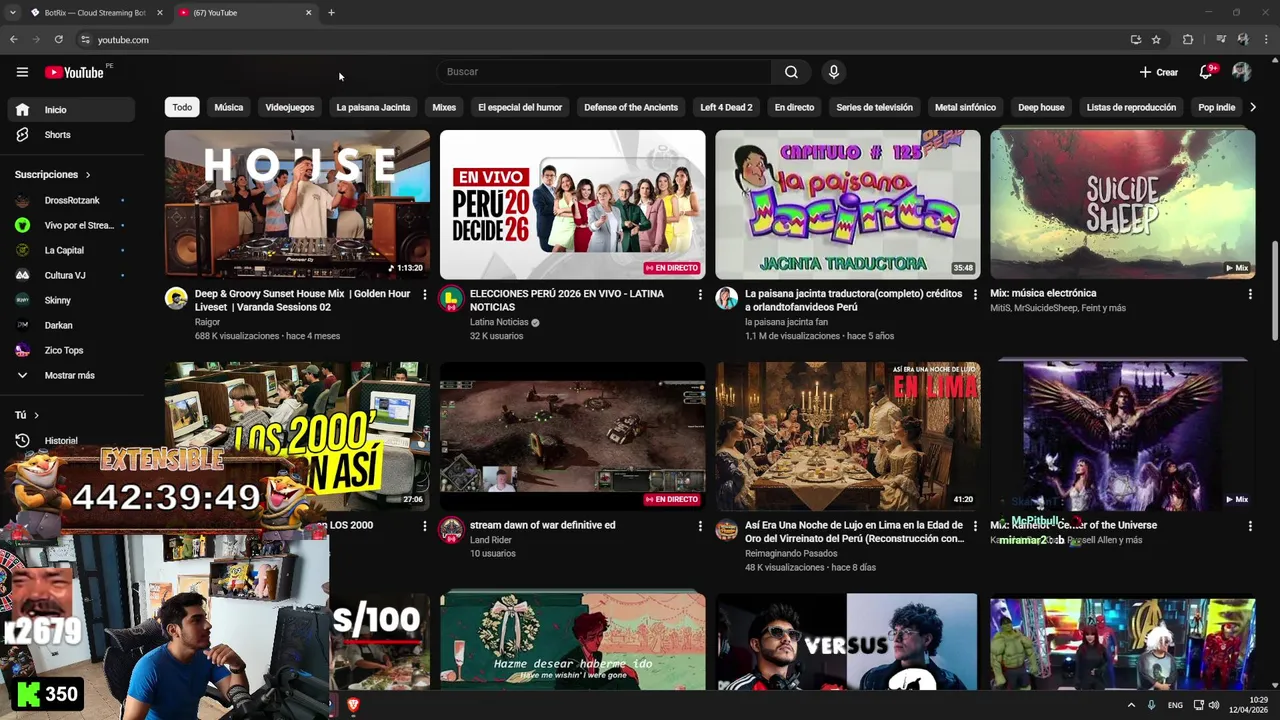Select the Listas de reproducción chip

1131,107
